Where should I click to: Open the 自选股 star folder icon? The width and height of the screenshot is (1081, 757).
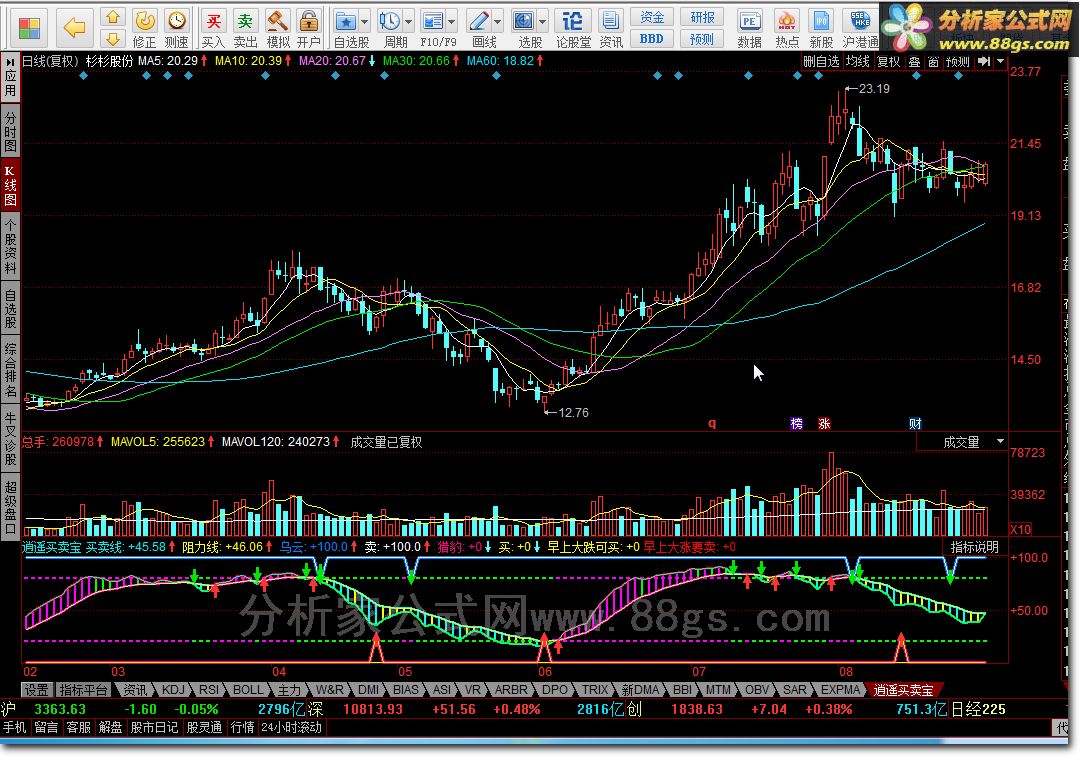click(x=345, y=21)
